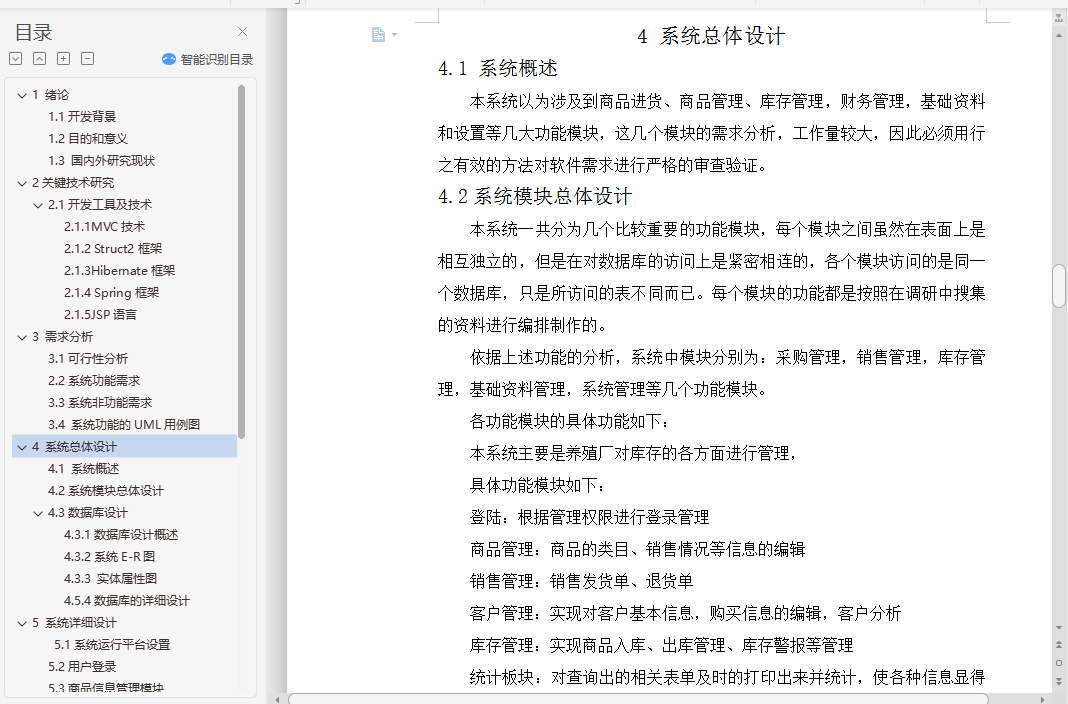
Task: Click previous page double-arrow button
Action: click(1059, 644)
